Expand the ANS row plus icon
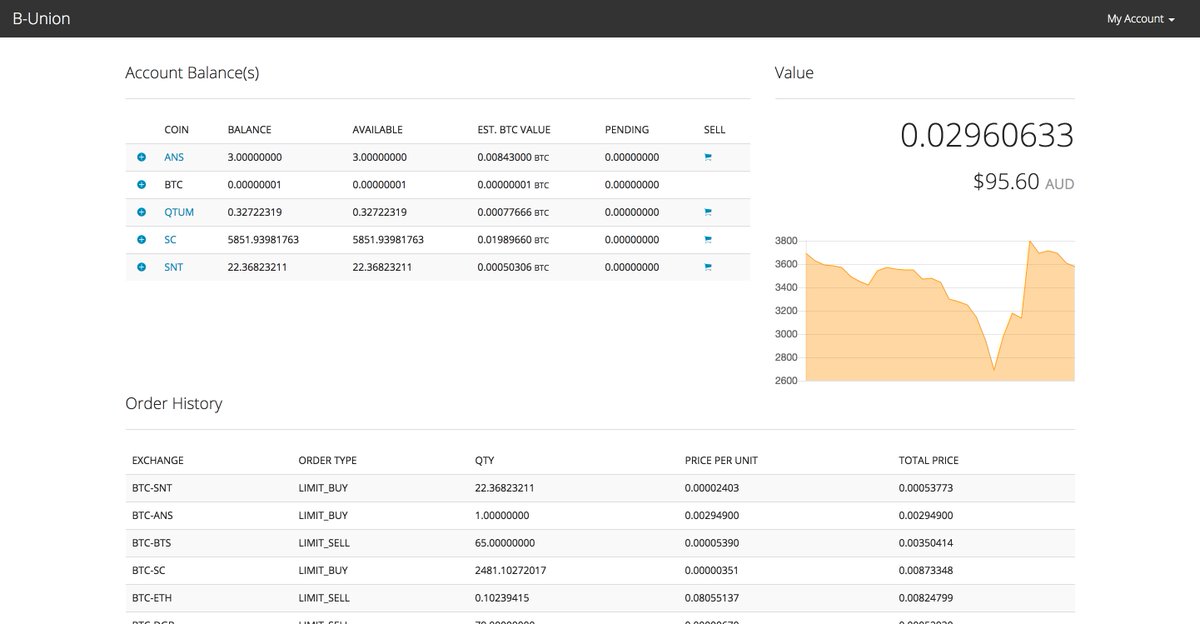This screenshot has width=1200, height=624. point(141,157)
